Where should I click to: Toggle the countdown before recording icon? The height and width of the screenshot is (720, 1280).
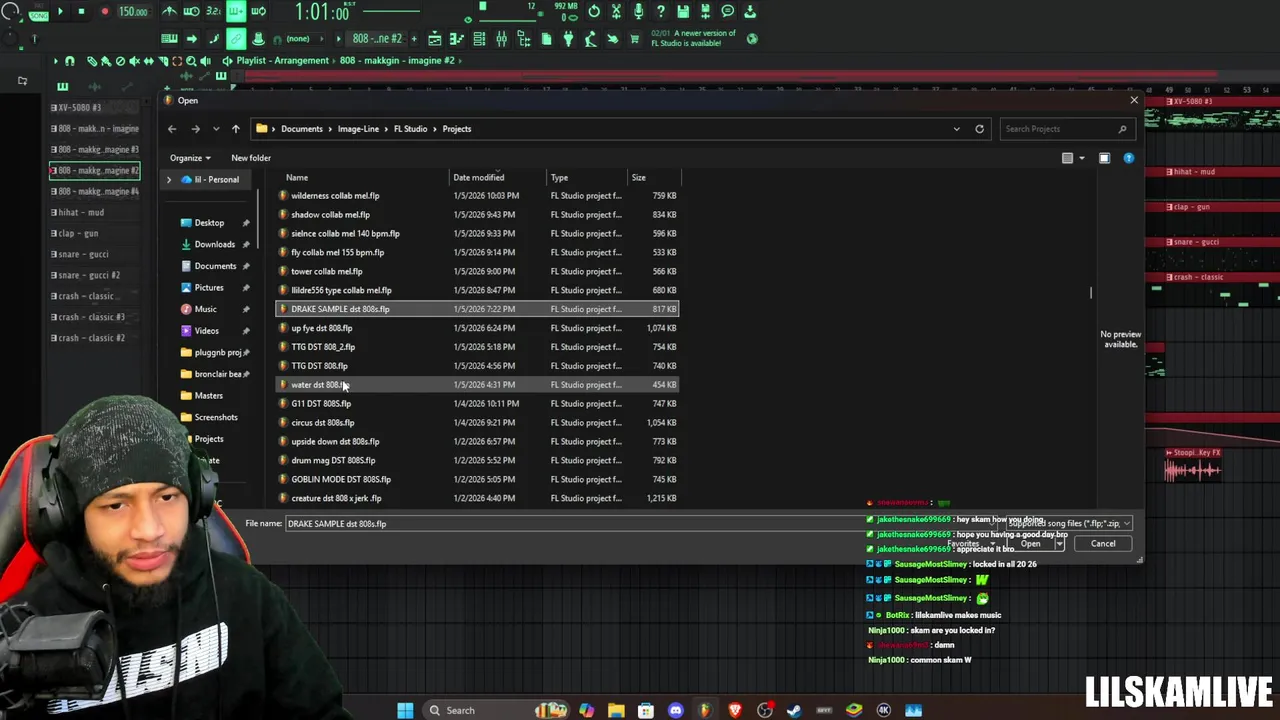213,12
